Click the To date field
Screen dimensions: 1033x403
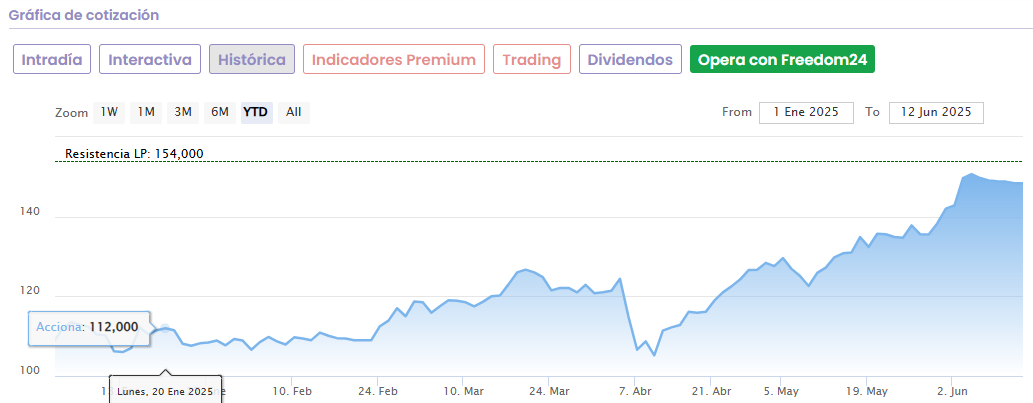[x=936, y=112]
